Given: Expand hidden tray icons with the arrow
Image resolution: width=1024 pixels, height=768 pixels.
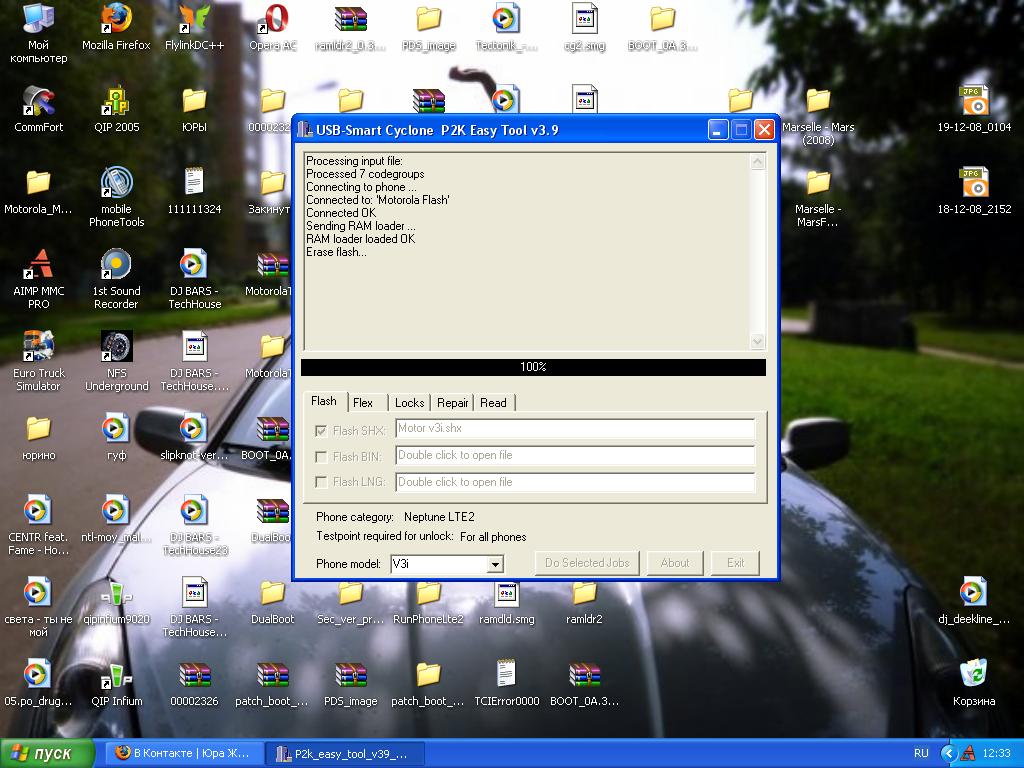Looking at the screenshot, I should (x=949, y=754).
